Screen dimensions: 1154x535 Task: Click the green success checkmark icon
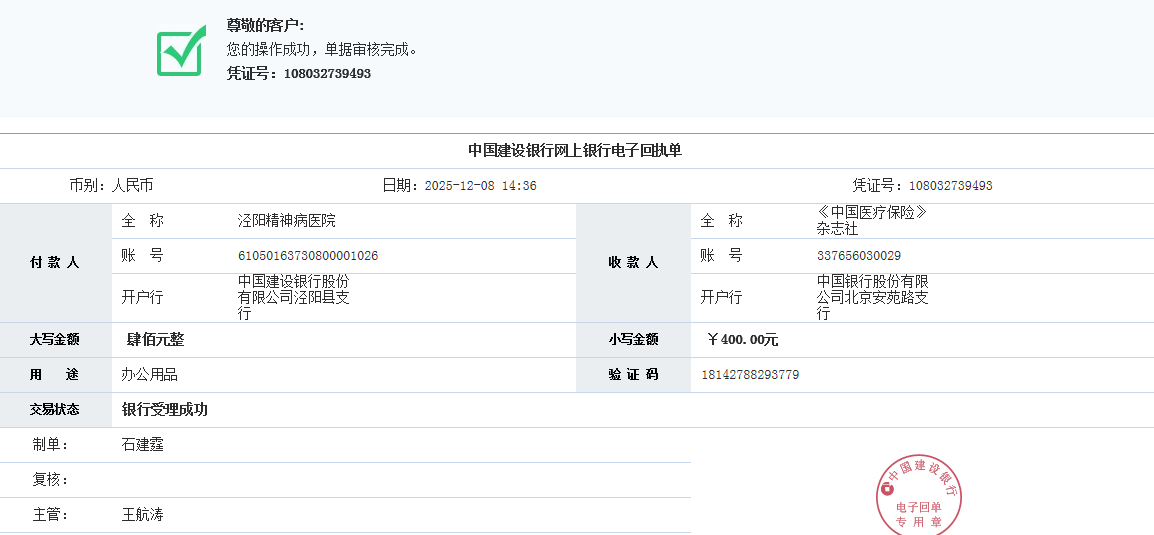point(181,50)
